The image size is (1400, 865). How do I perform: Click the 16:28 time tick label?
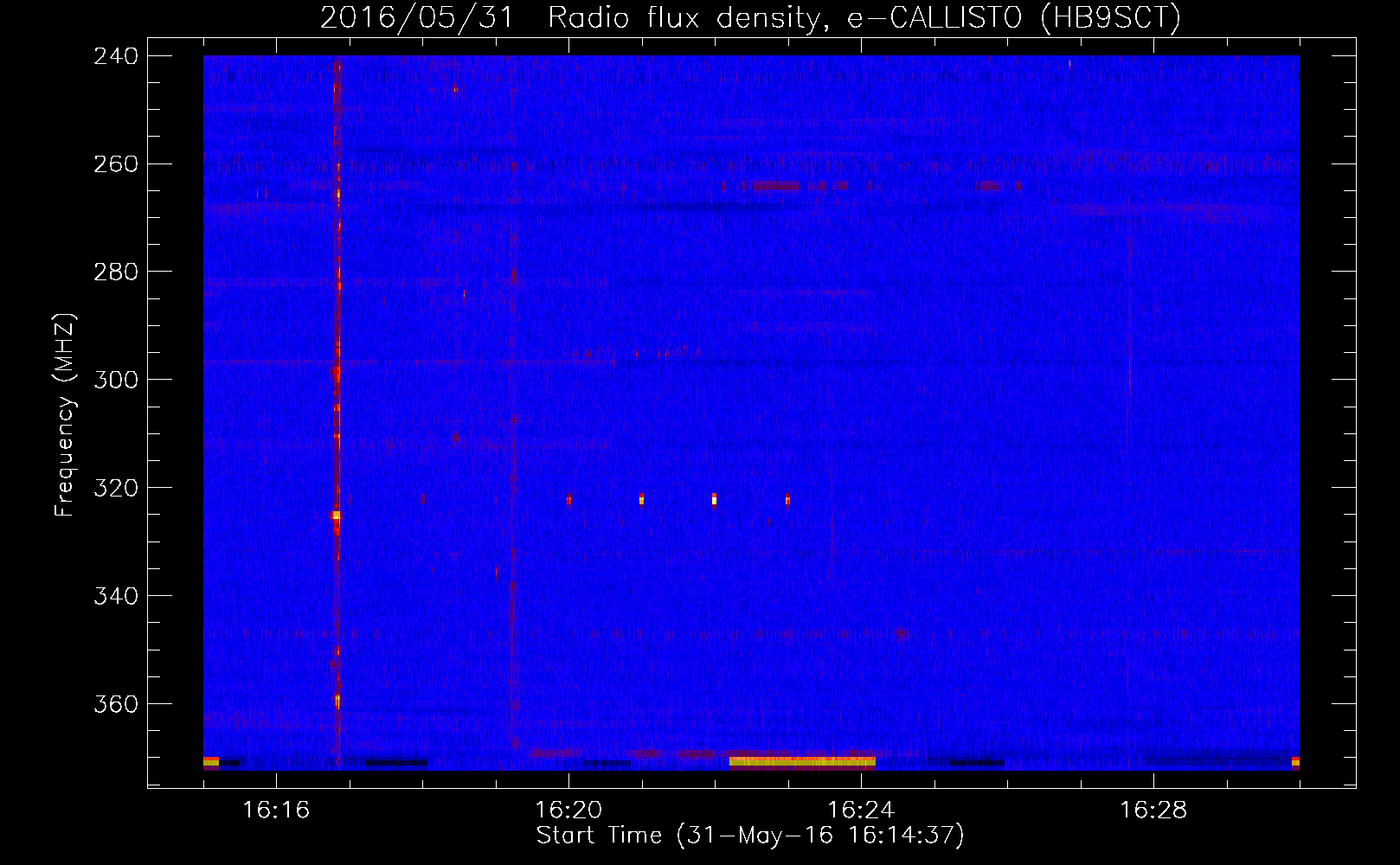click(x=1153, y=811)
